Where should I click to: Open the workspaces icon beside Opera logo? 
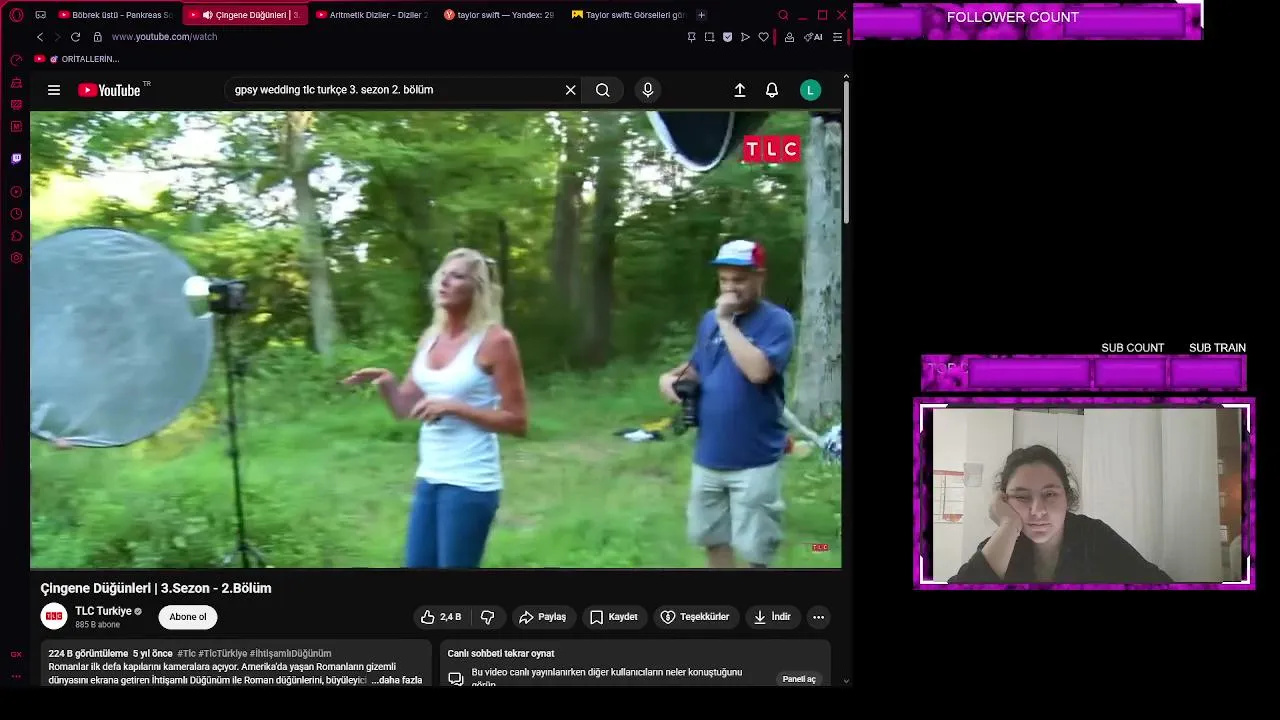tap(40, 15)
